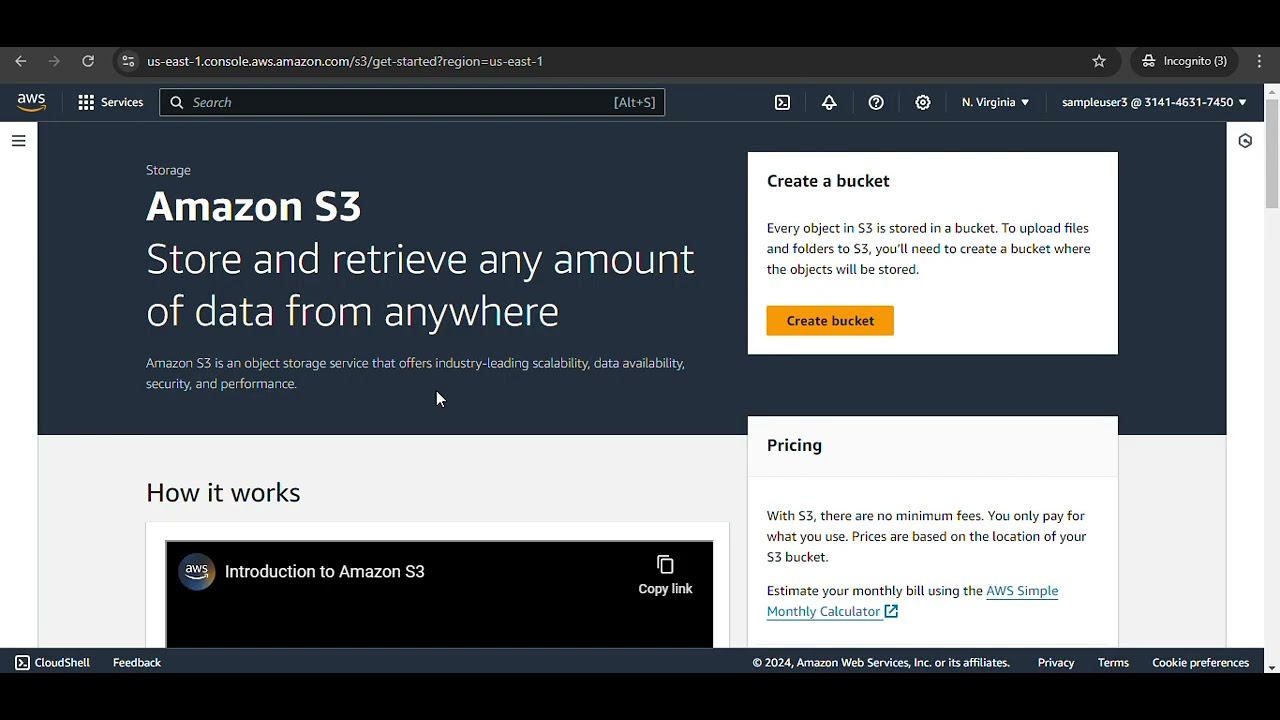Reload the page with the refresh icon
Image resolution: width=1280 pixels, height=720 pixels.
click(88, 61)
